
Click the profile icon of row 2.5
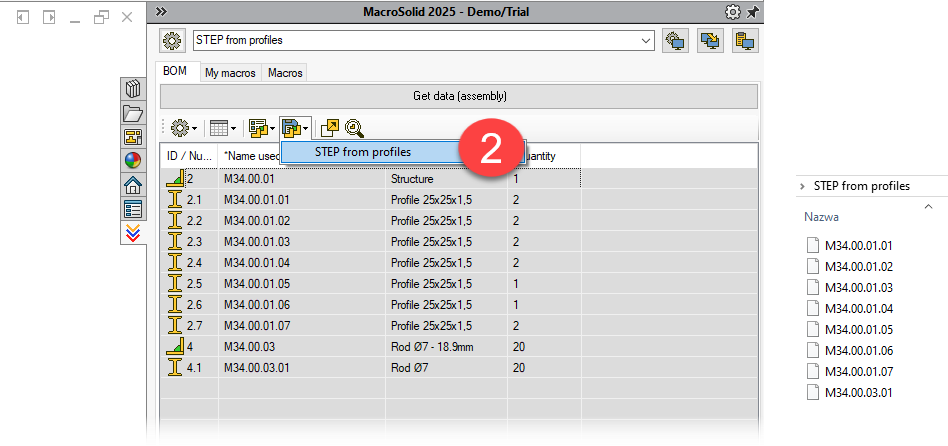(175, 283)
